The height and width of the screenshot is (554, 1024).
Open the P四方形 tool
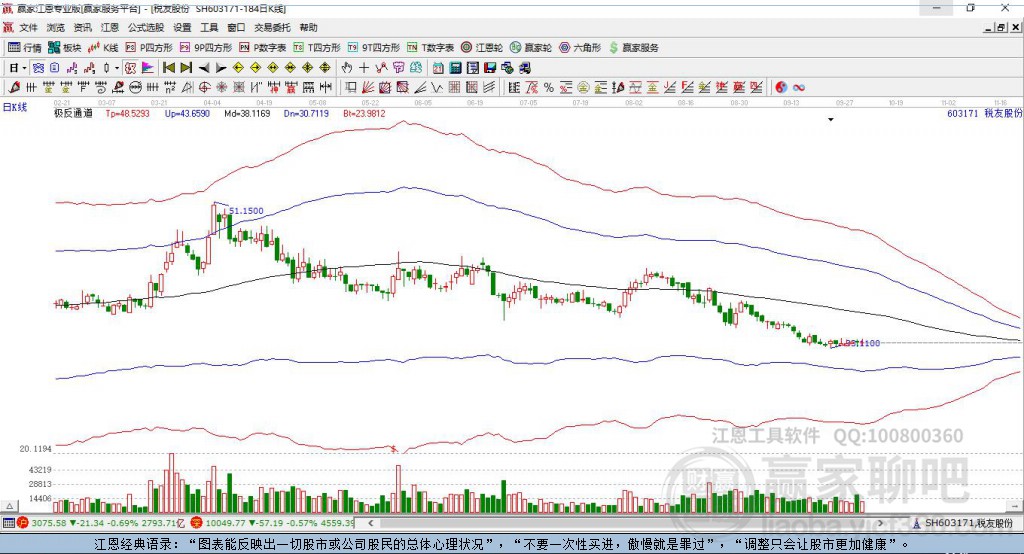pyautogui.click(x=149, y=48)
